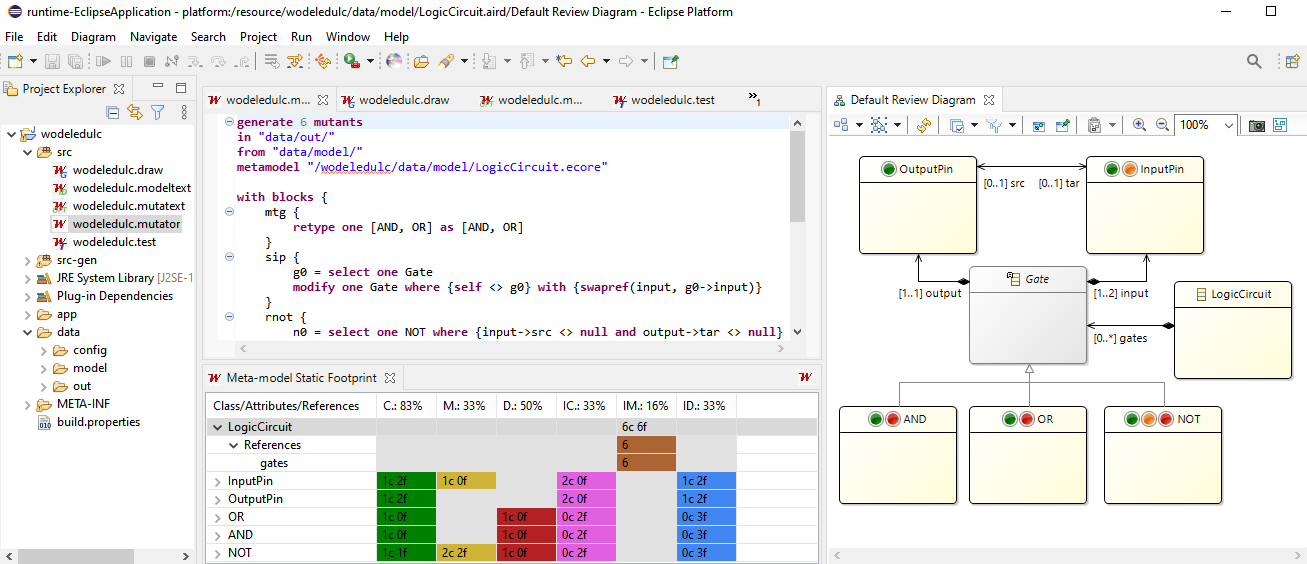Click the Save icon in main toolbar
This screenshot has width=1307, height=564.
[54, 61]
